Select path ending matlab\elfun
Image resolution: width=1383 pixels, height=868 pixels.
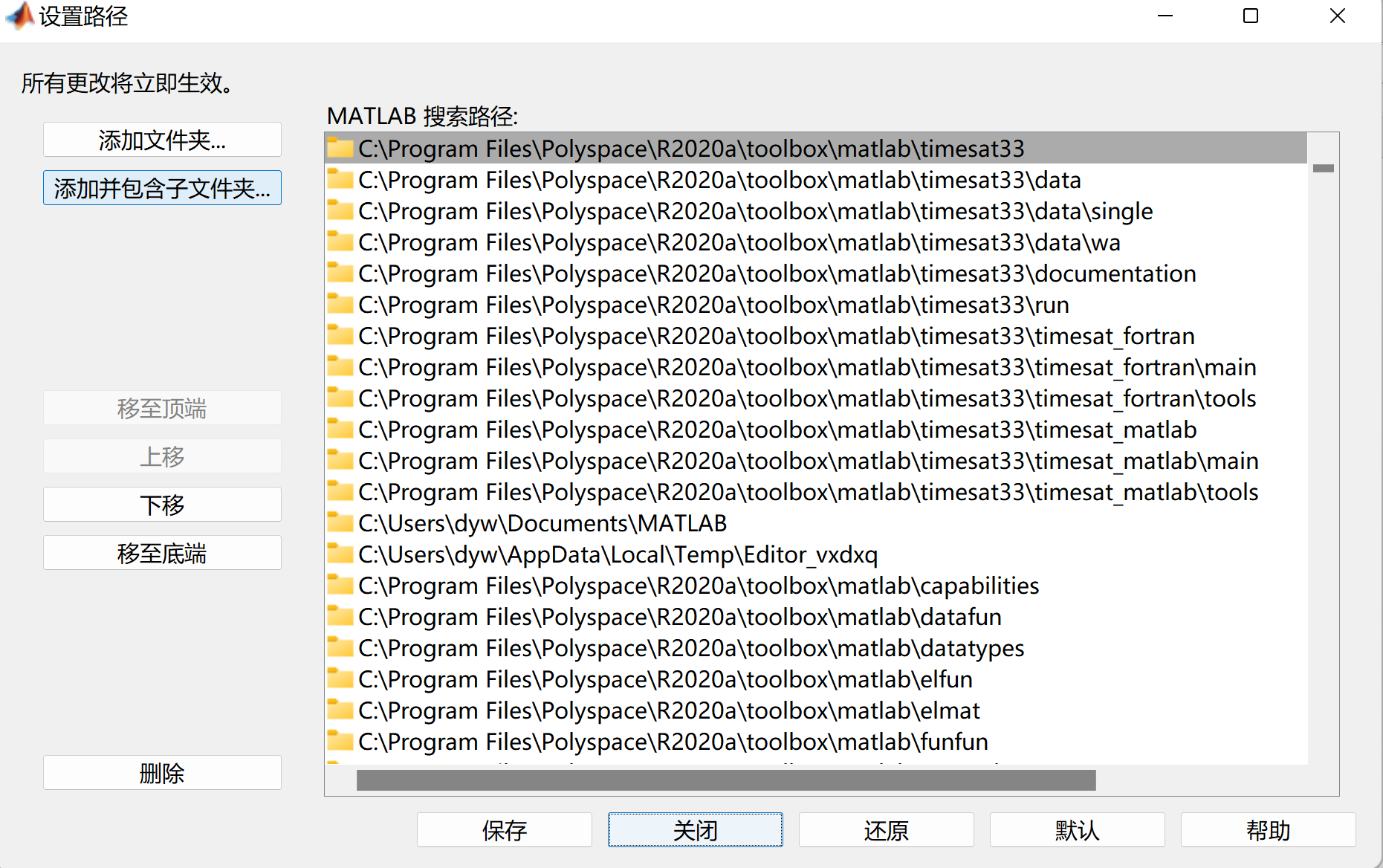[665, 679]
